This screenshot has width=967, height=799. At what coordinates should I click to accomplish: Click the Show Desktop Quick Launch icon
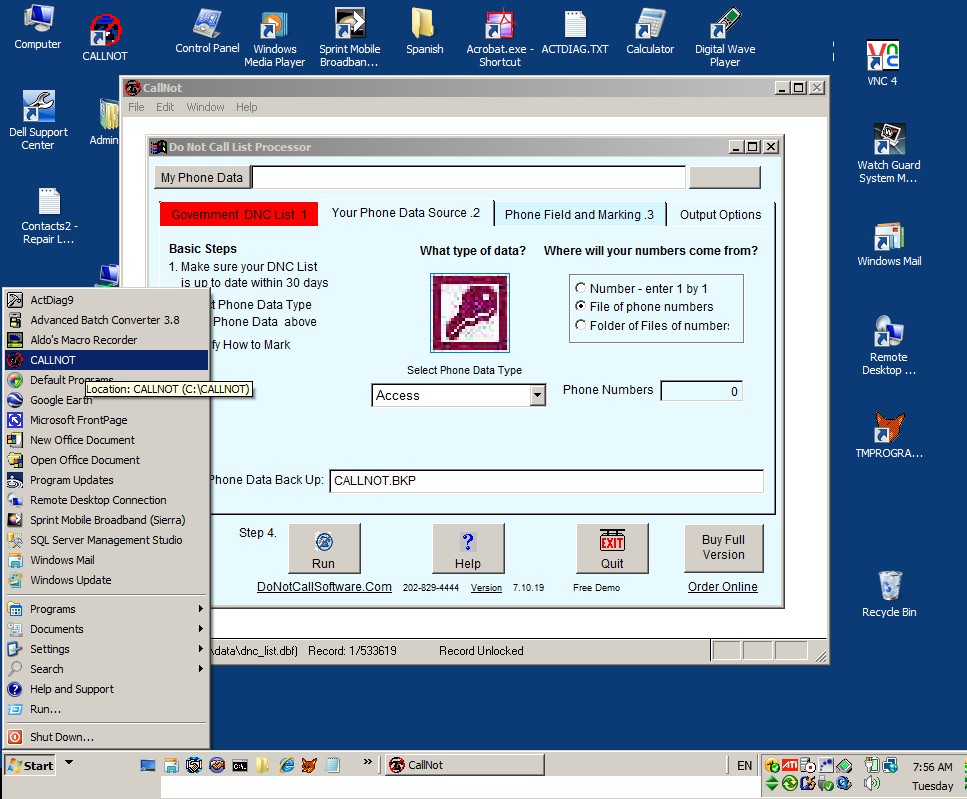[x=148, y=766]
